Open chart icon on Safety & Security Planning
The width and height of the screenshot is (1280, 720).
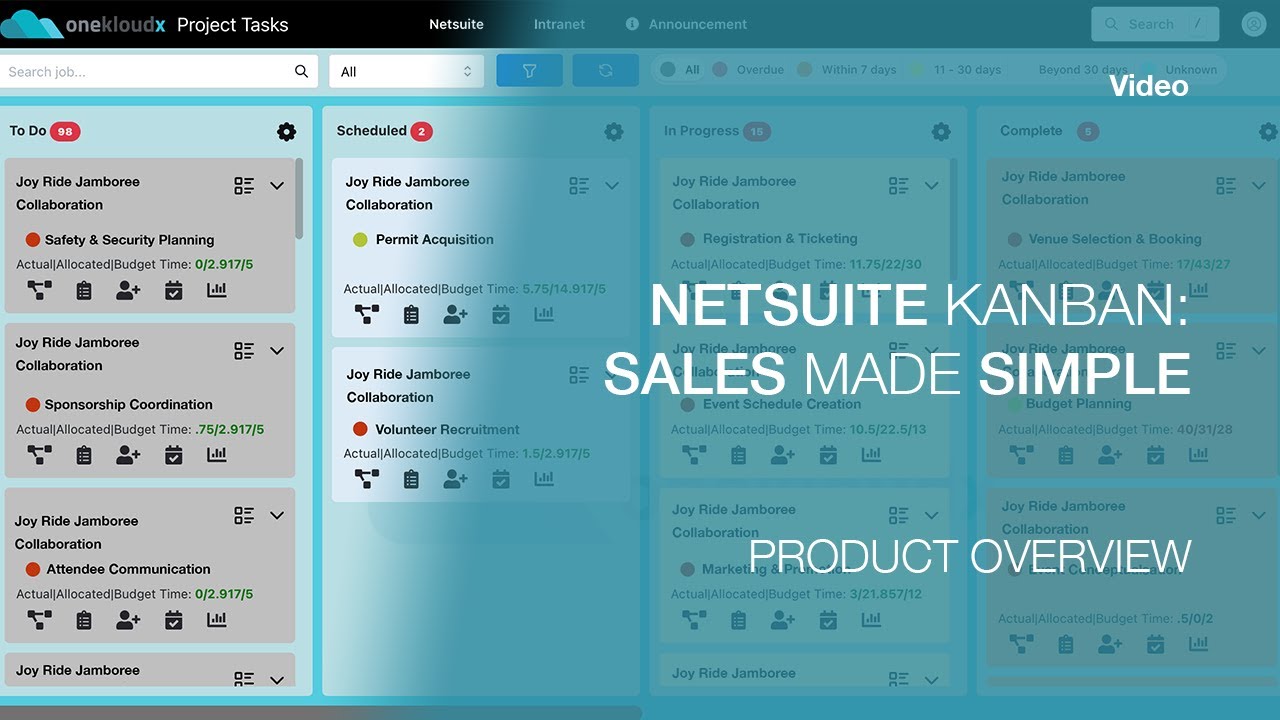click(x=217, y=290)
